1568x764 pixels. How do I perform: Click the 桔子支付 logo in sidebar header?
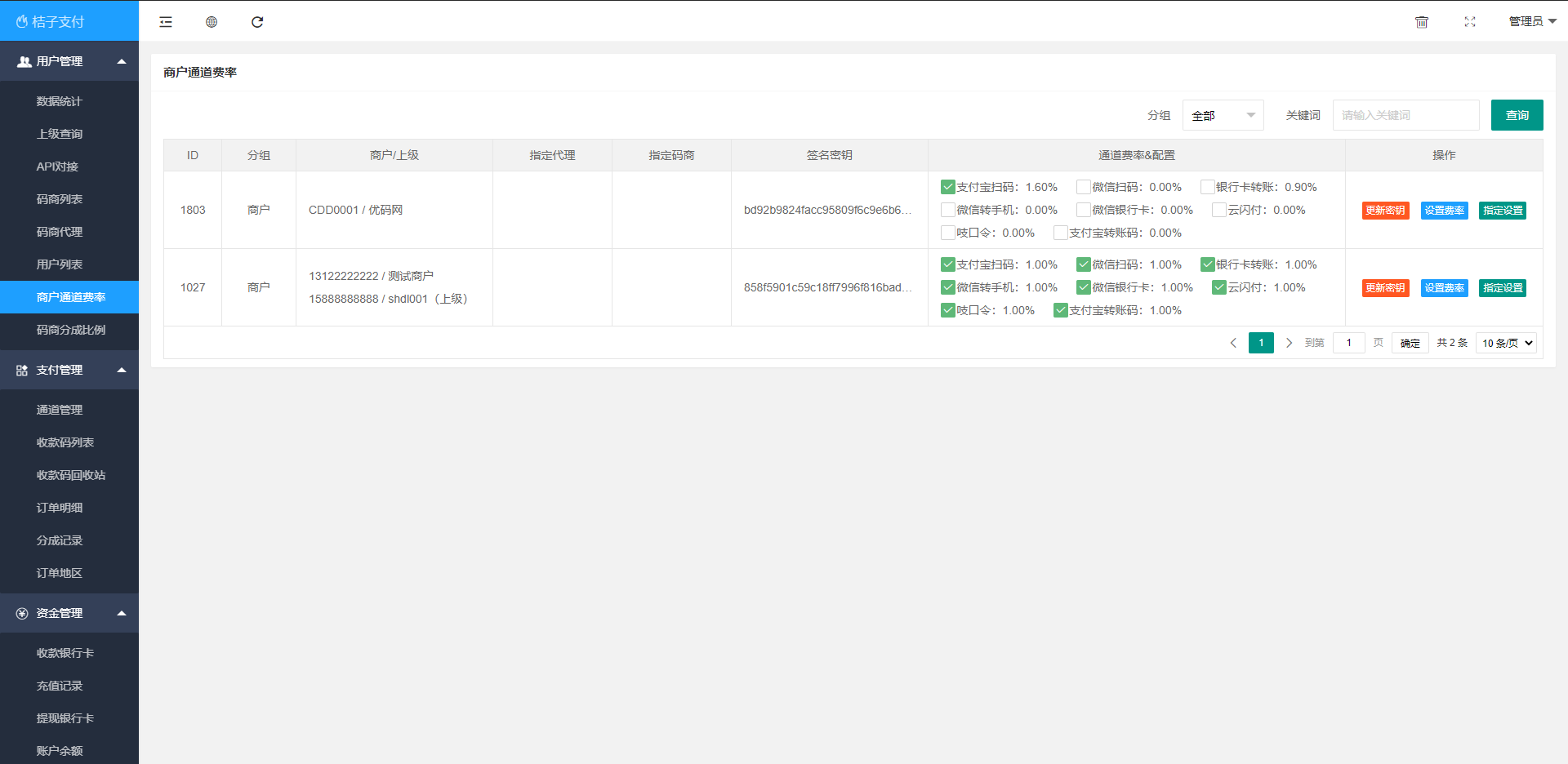(51, 22)
